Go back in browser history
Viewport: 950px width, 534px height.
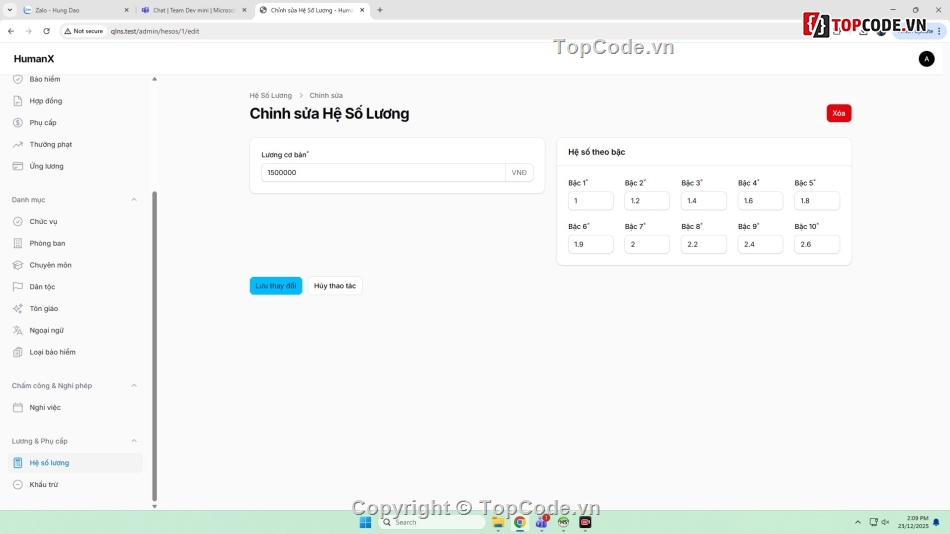click(x=11, y=31)
